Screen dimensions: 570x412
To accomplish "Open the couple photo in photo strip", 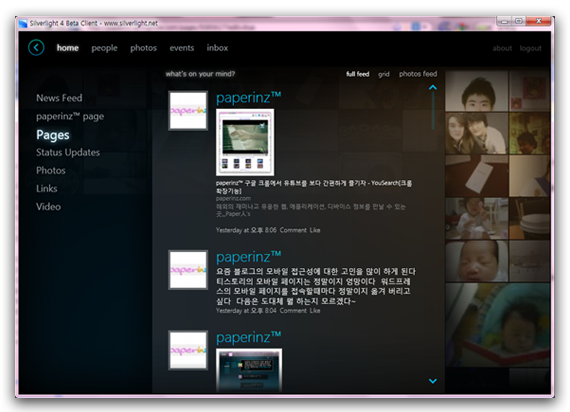I will (x=477, y=133).
